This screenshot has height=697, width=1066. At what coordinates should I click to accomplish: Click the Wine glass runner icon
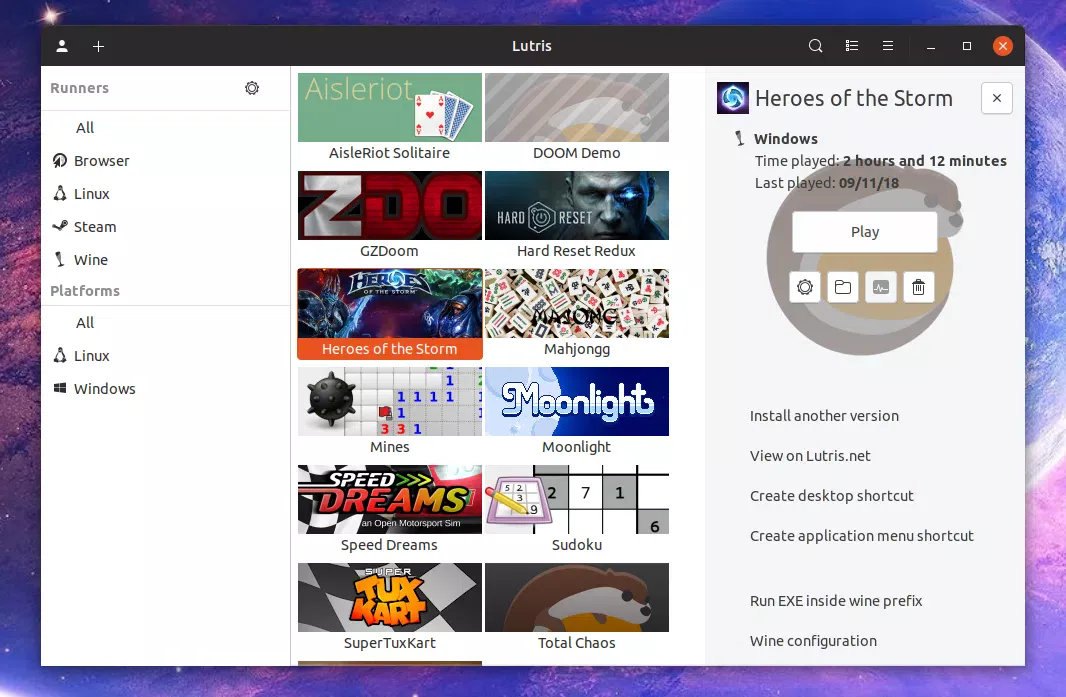tap(60, 259)
